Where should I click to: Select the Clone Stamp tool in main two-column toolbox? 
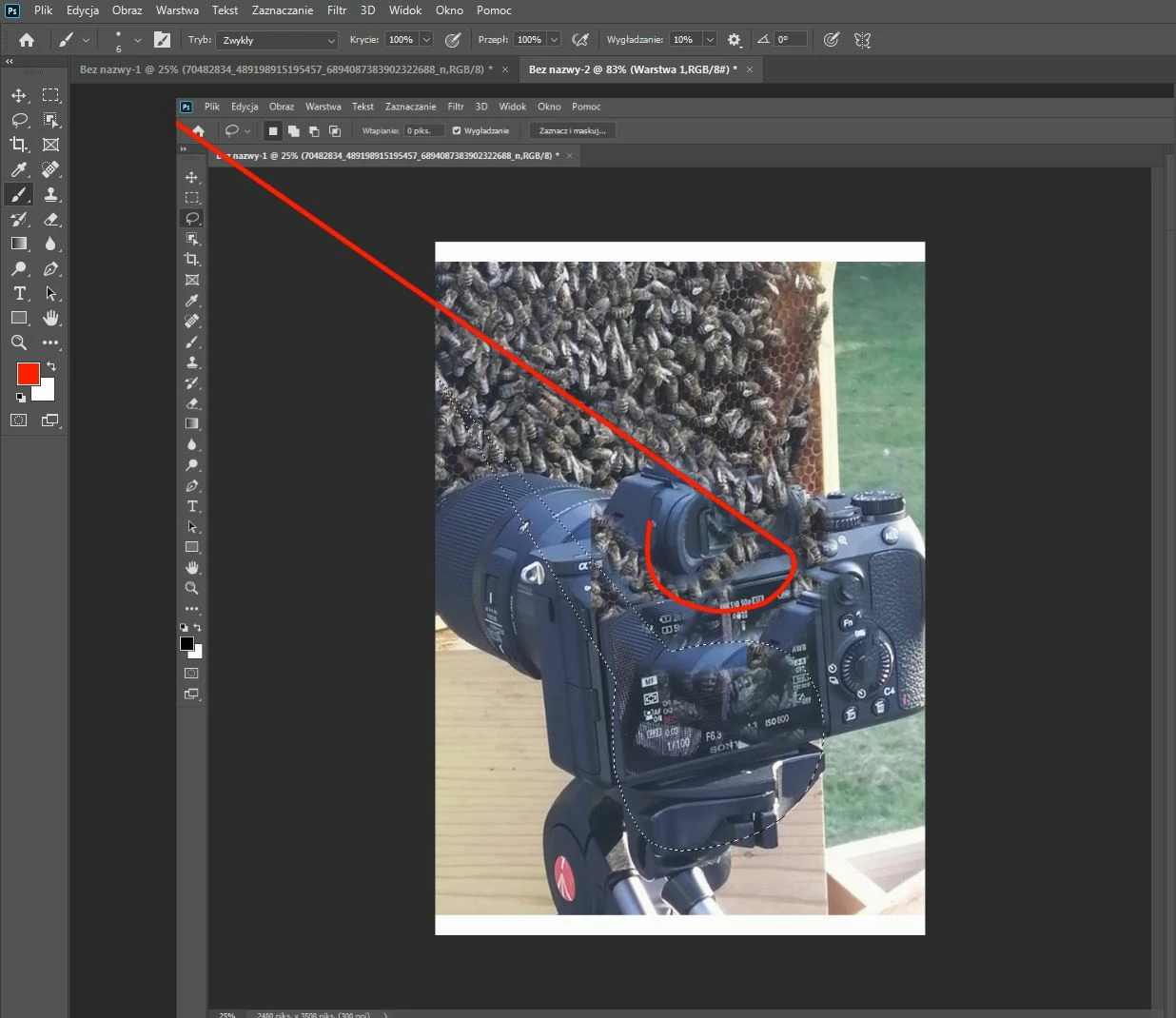[51, 194]
